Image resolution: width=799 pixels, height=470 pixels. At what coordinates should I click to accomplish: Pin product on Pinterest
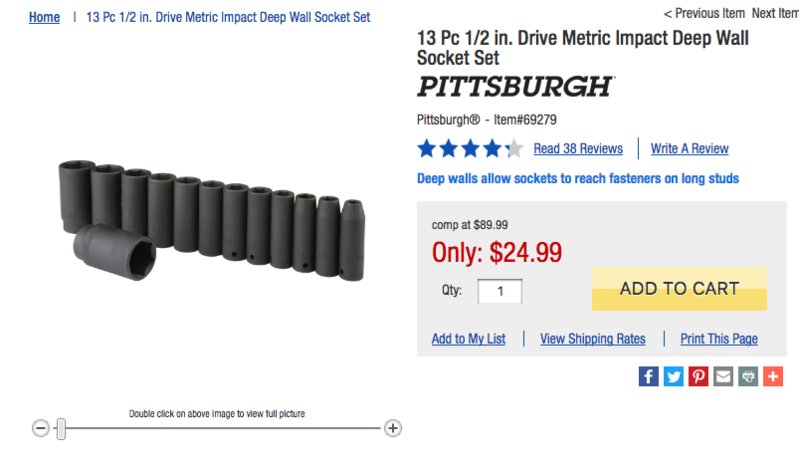pyautogui.click(x=698, y=377)
